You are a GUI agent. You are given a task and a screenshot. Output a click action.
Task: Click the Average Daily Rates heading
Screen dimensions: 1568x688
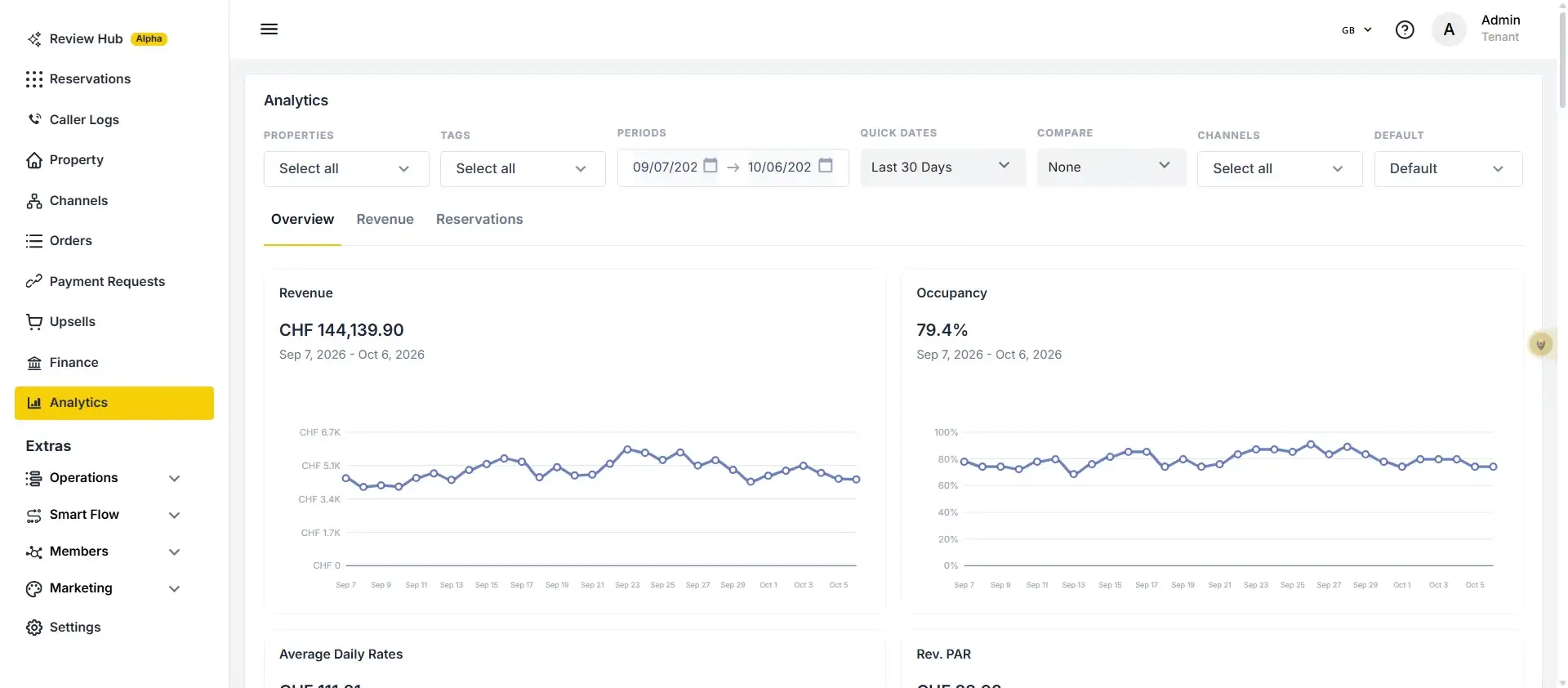(x=341, y=654)
